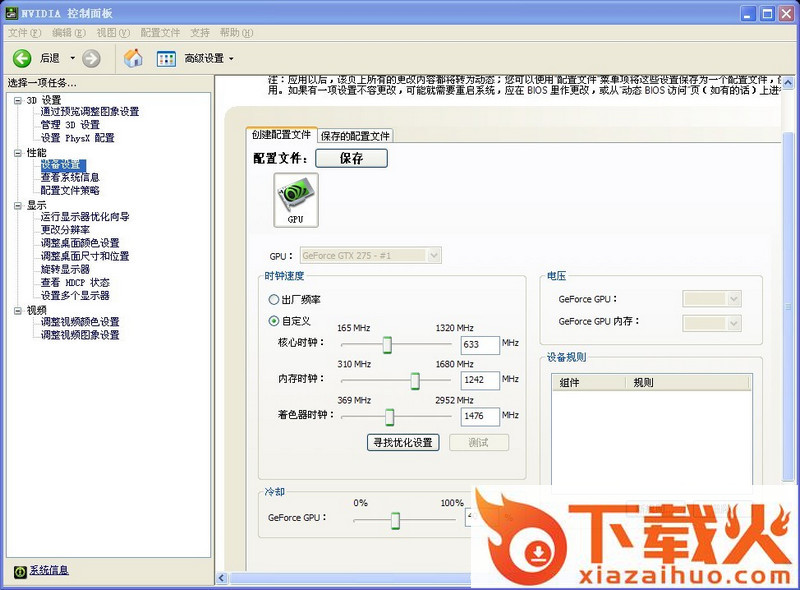Viewport: 800px width, 590px height.
Task: Click the GeForce GPU cooling slider handle
Action: coord(395,521)
